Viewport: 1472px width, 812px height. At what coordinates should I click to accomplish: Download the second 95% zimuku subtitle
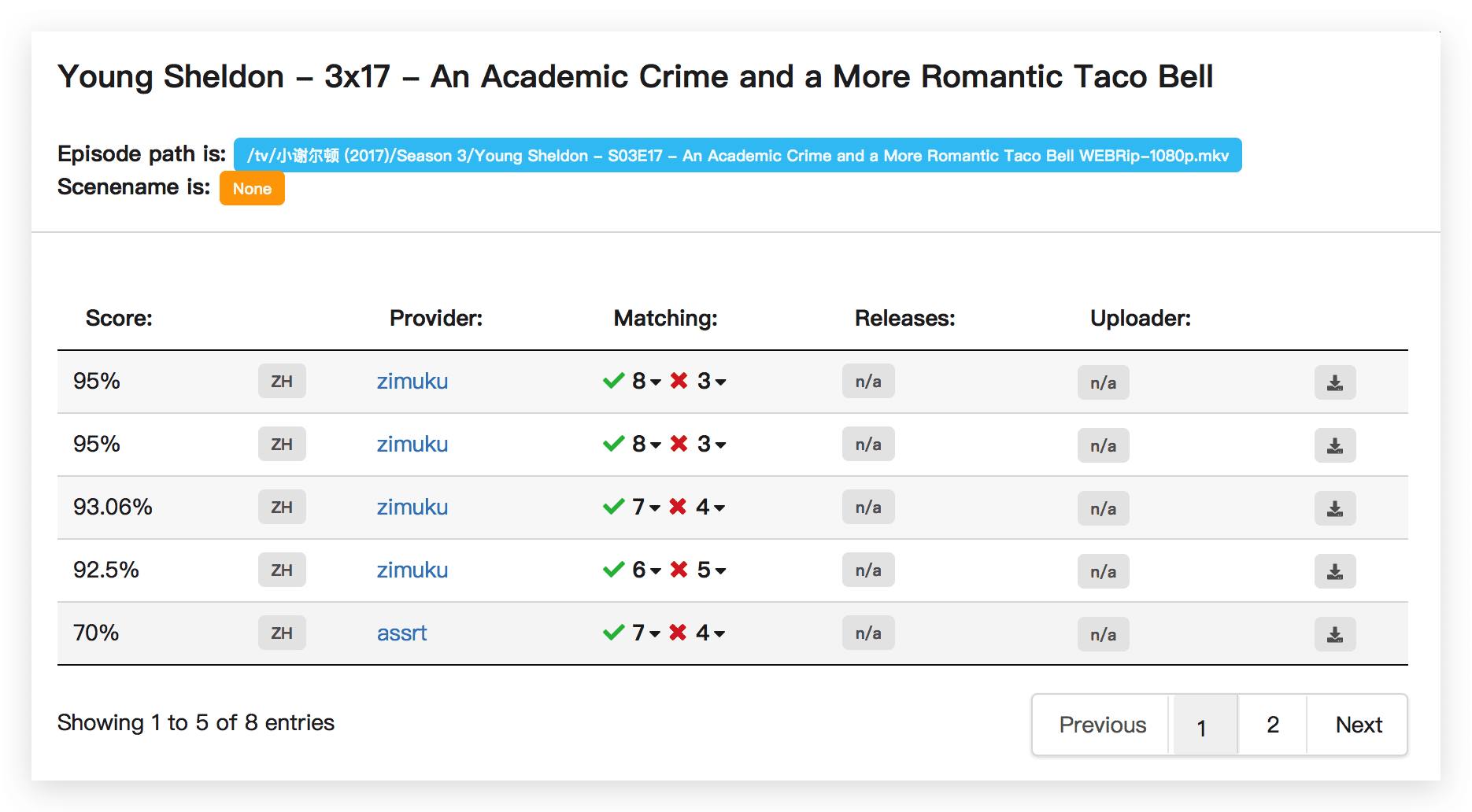tap(1334, 445)
